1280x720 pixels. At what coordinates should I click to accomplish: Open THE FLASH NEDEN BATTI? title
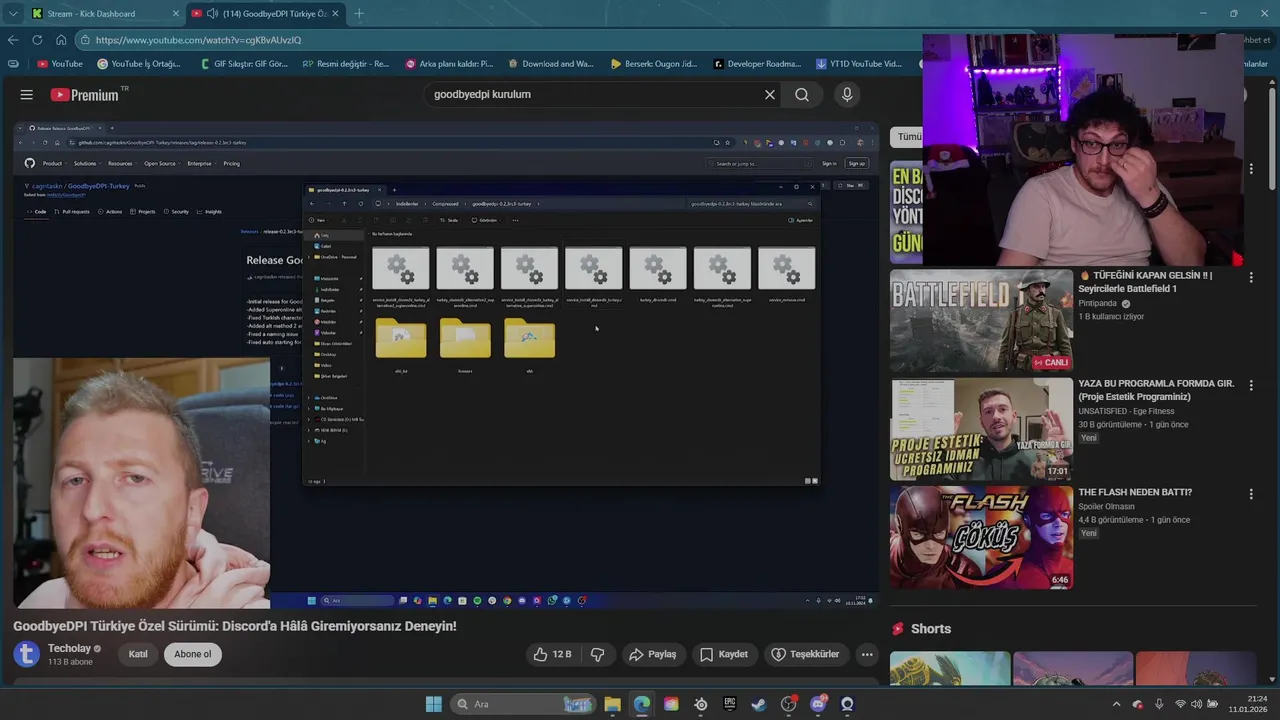click(1135, 492)
